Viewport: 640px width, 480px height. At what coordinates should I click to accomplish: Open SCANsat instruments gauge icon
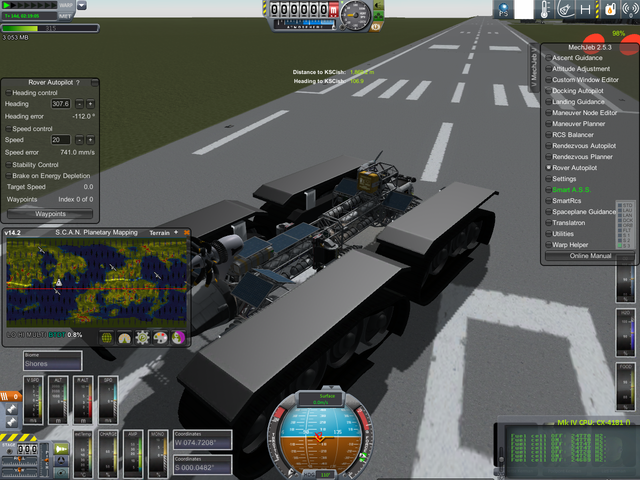click(124, 338)
